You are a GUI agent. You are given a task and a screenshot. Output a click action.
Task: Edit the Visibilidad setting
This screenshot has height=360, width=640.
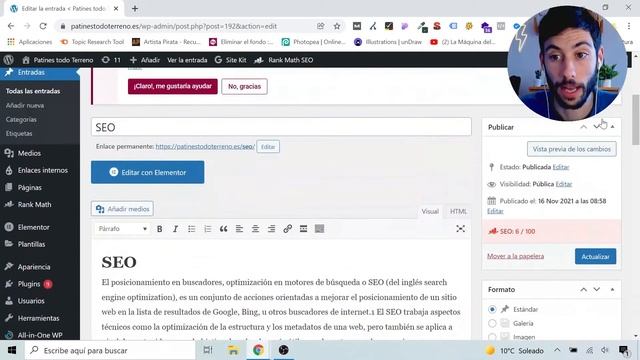click(564, 184)
